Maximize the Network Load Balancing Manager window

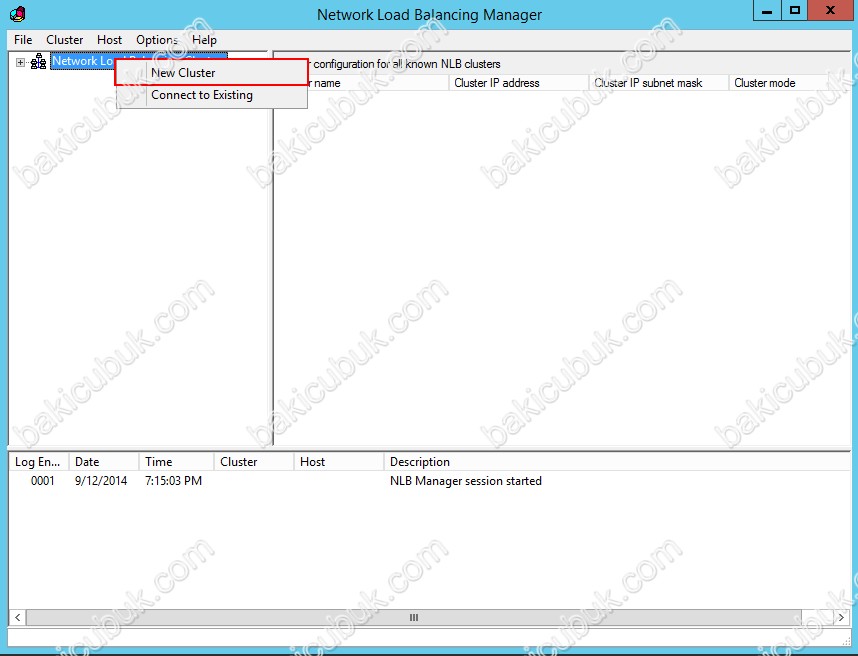tap(795, 11)
